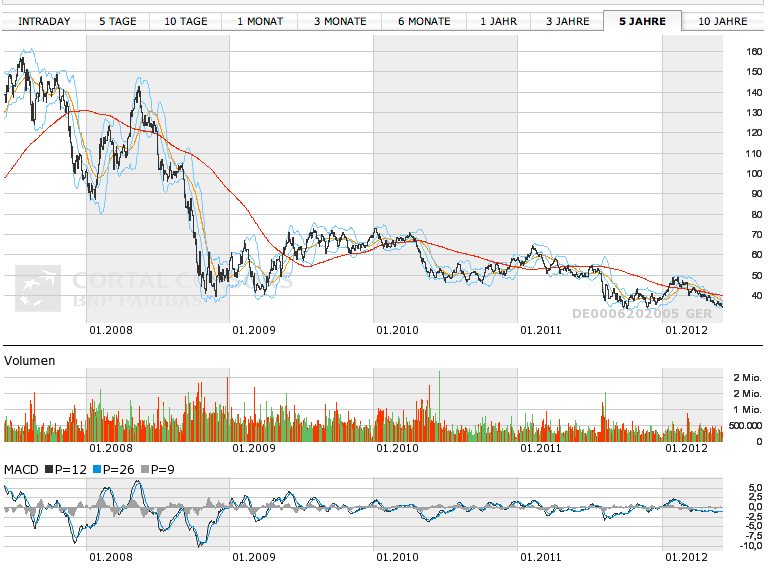
Task: Show the 1 MONAT chart view
Action: 260,21
